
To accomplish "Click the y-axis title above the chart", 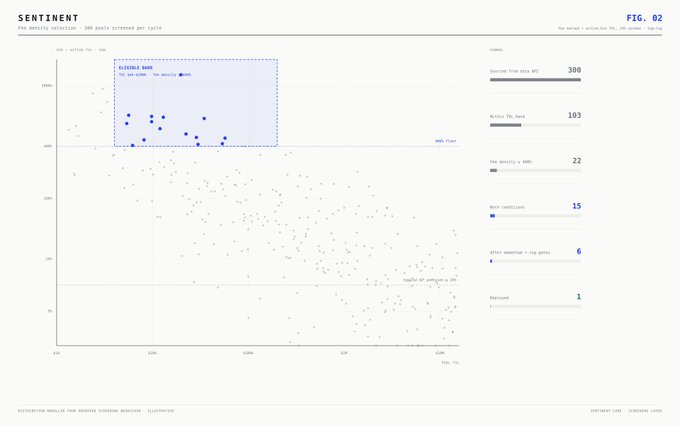I will click(81, 50).
